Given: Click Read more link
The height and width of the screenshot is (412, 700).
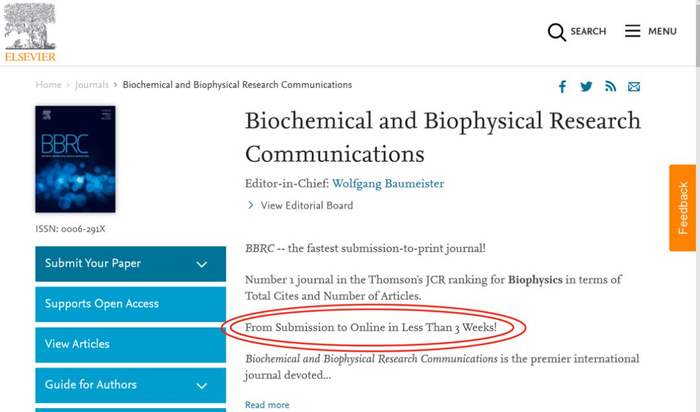Looking at the screenshot, I should click(x=267, y=405).
